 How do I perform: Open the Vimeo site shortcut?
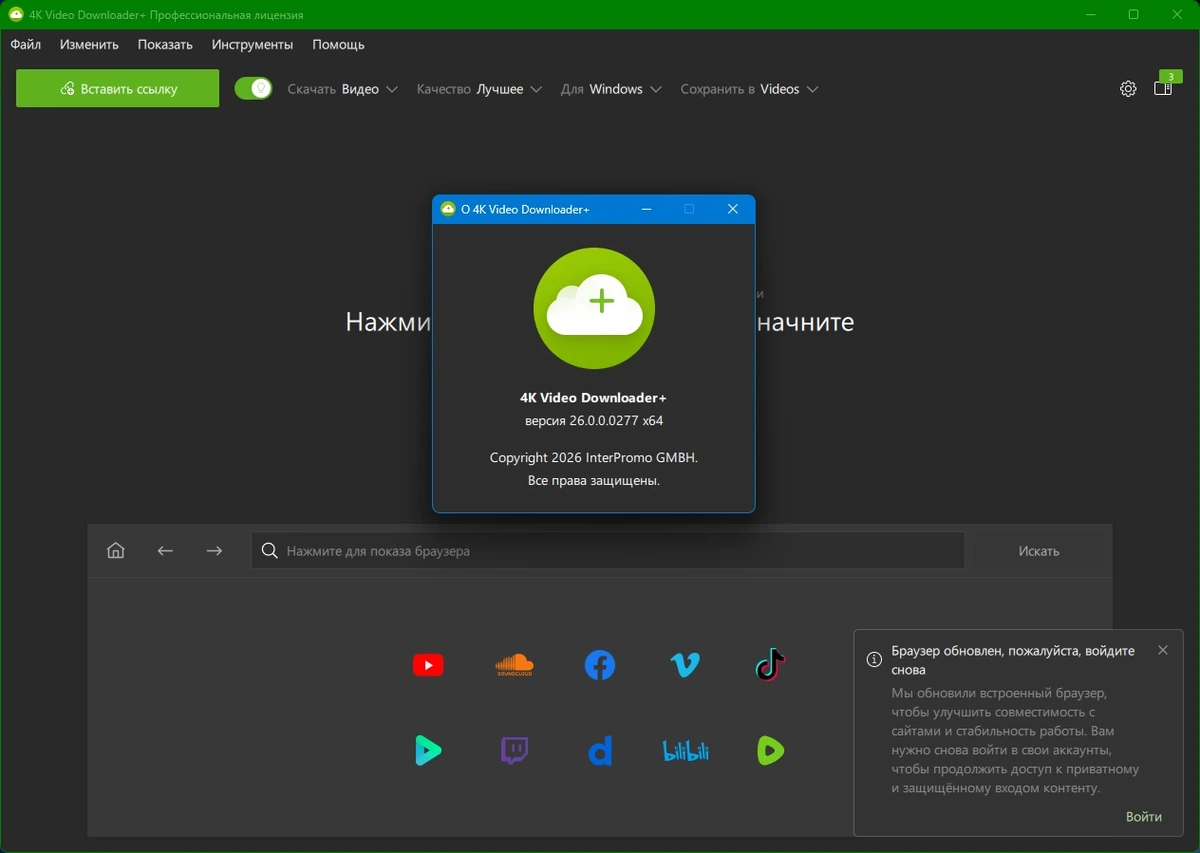coord(685,665)
